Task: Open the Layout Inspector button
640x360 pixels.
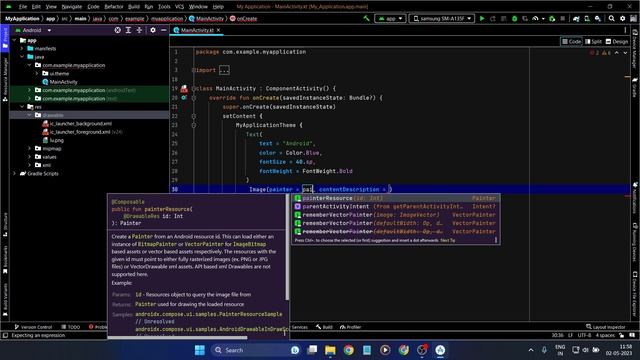Action: tap(605, 327)
